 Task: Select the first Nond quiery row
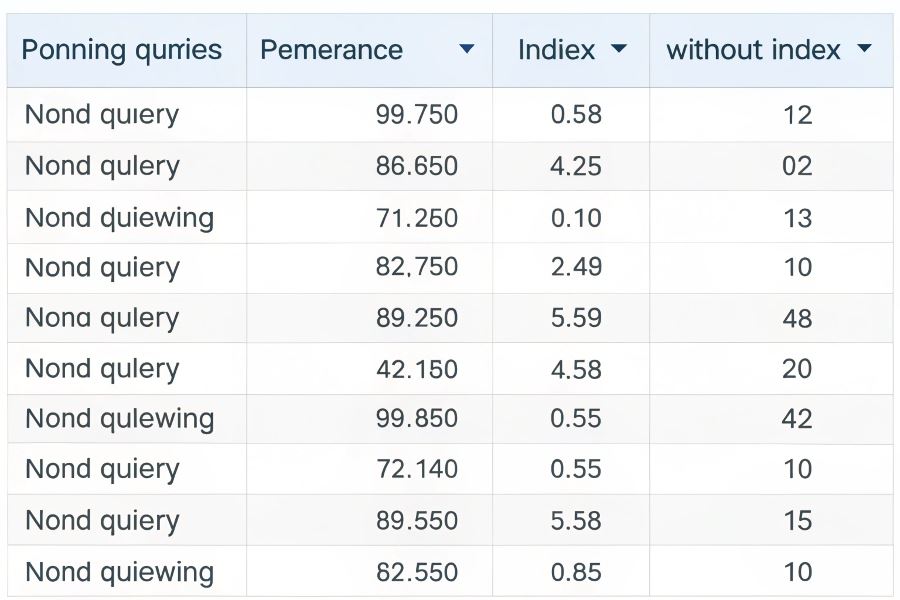tap(102, 115)
